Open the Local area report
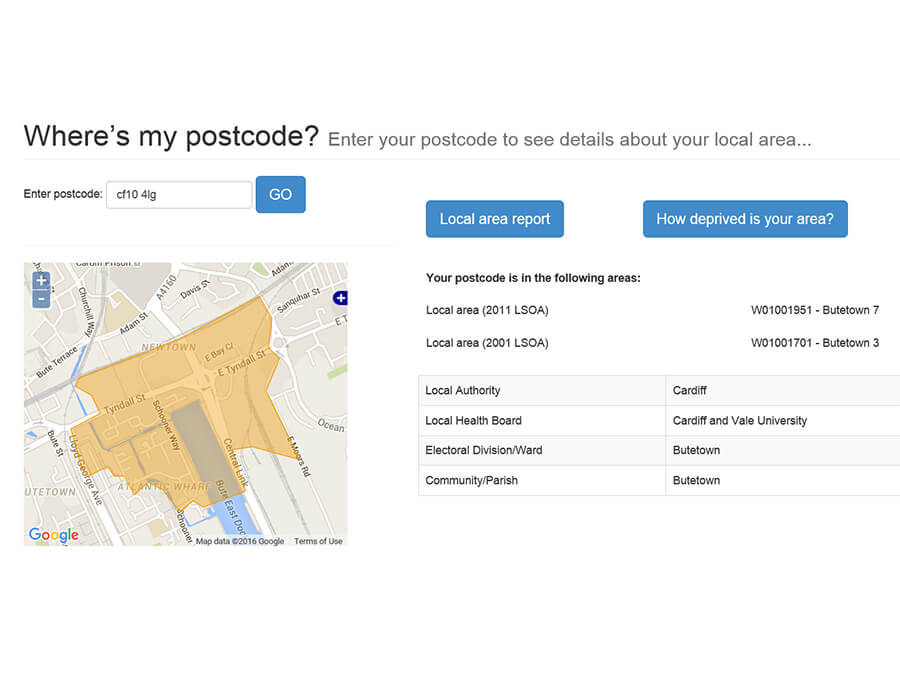The image size is (900, 675). pos(495,219)
